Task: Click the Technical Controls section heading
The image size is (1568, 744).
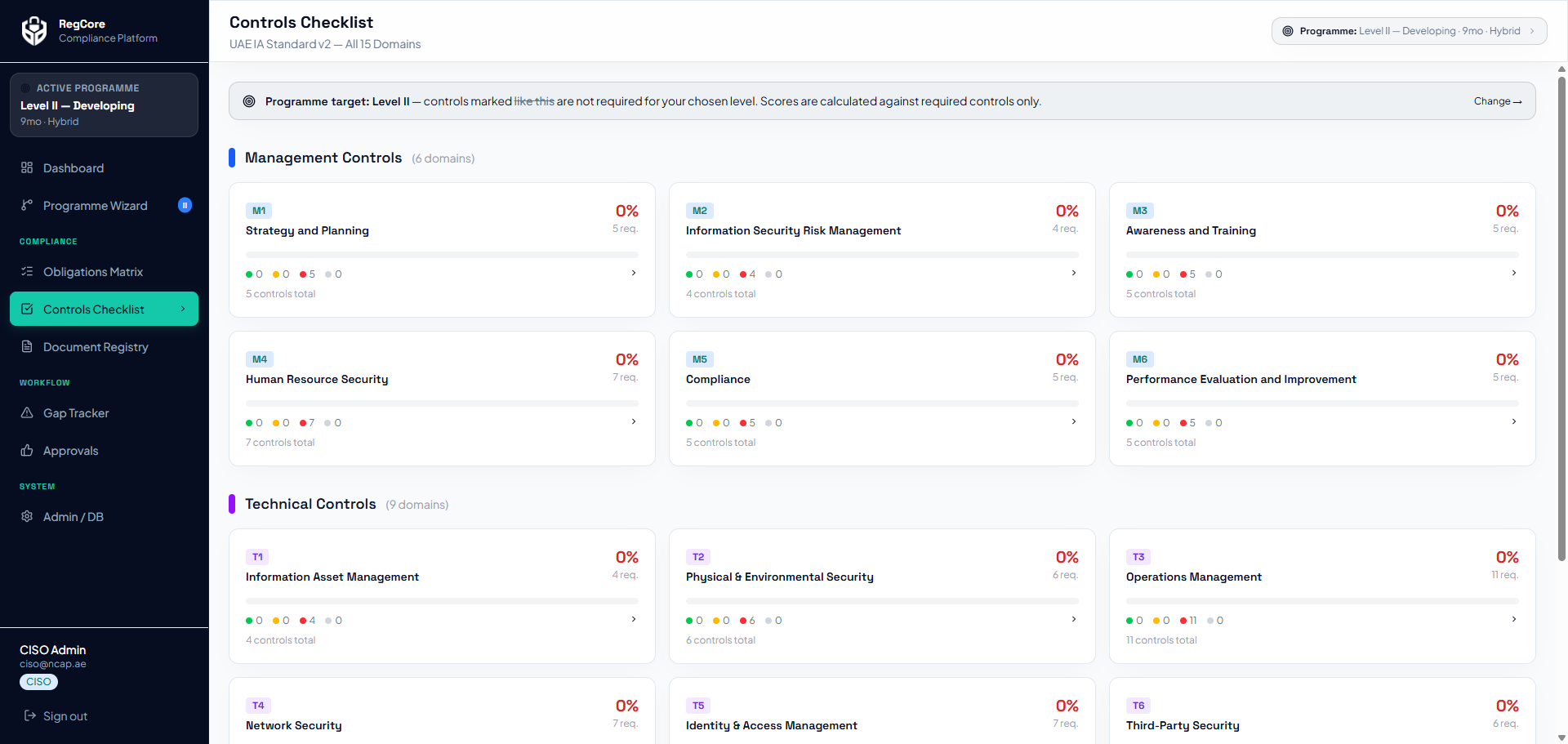Action: click(x=310, y=504)
